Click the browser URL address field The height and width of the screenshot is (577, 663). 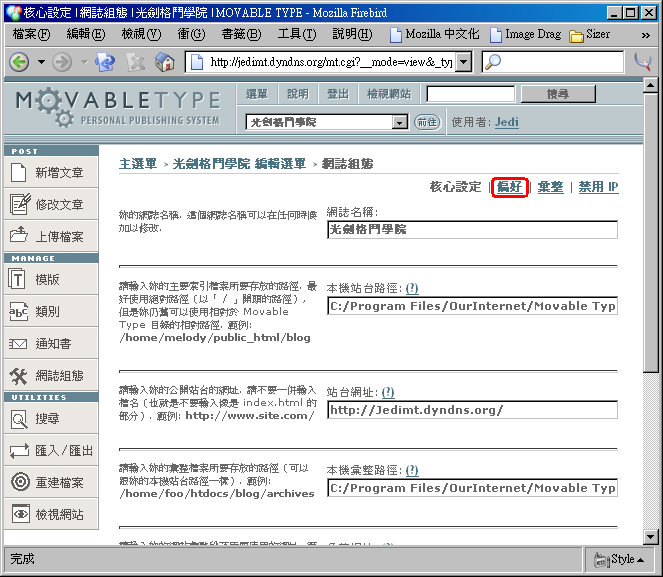click(x=331, y=63)
